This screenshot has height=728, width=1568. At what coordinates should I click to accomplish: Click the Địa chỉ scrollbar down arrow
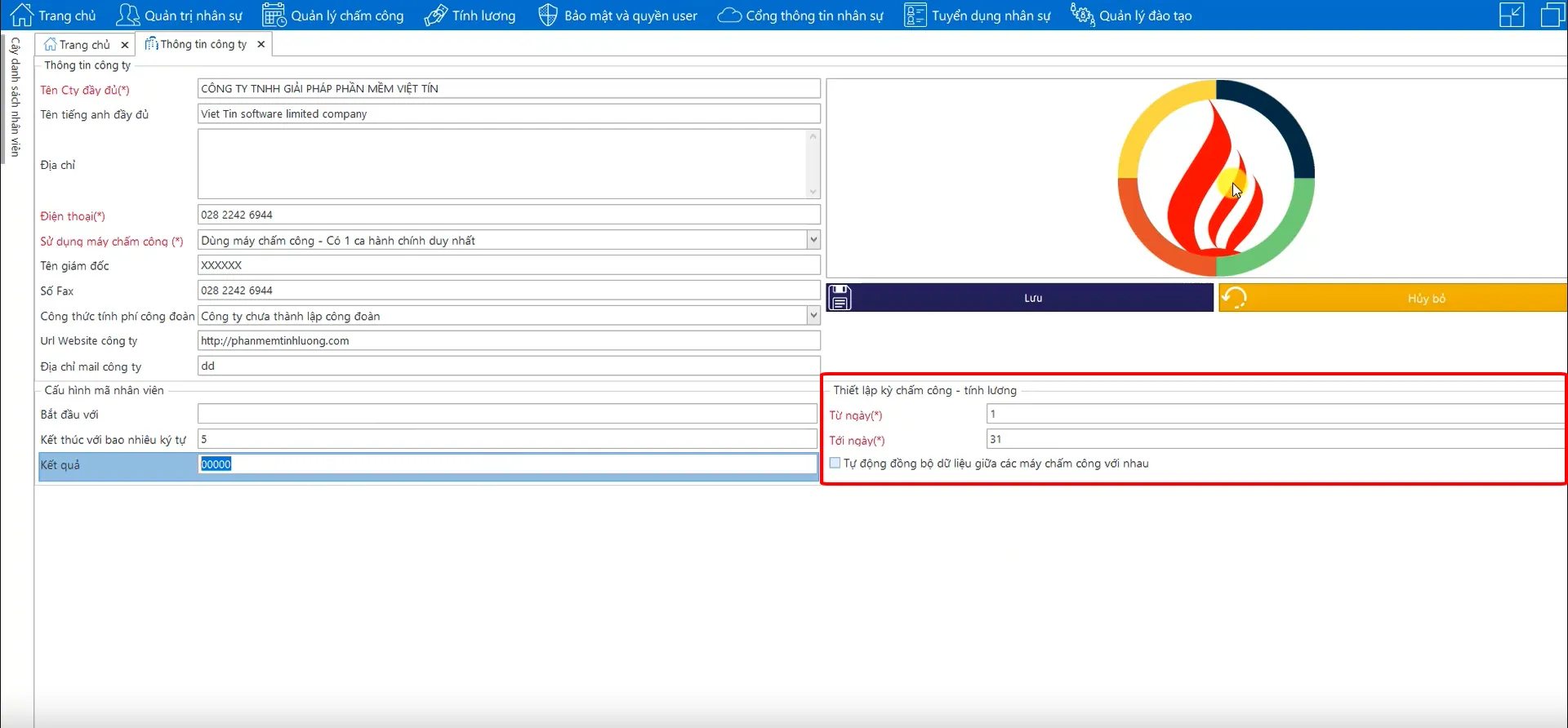pos(813,192)
